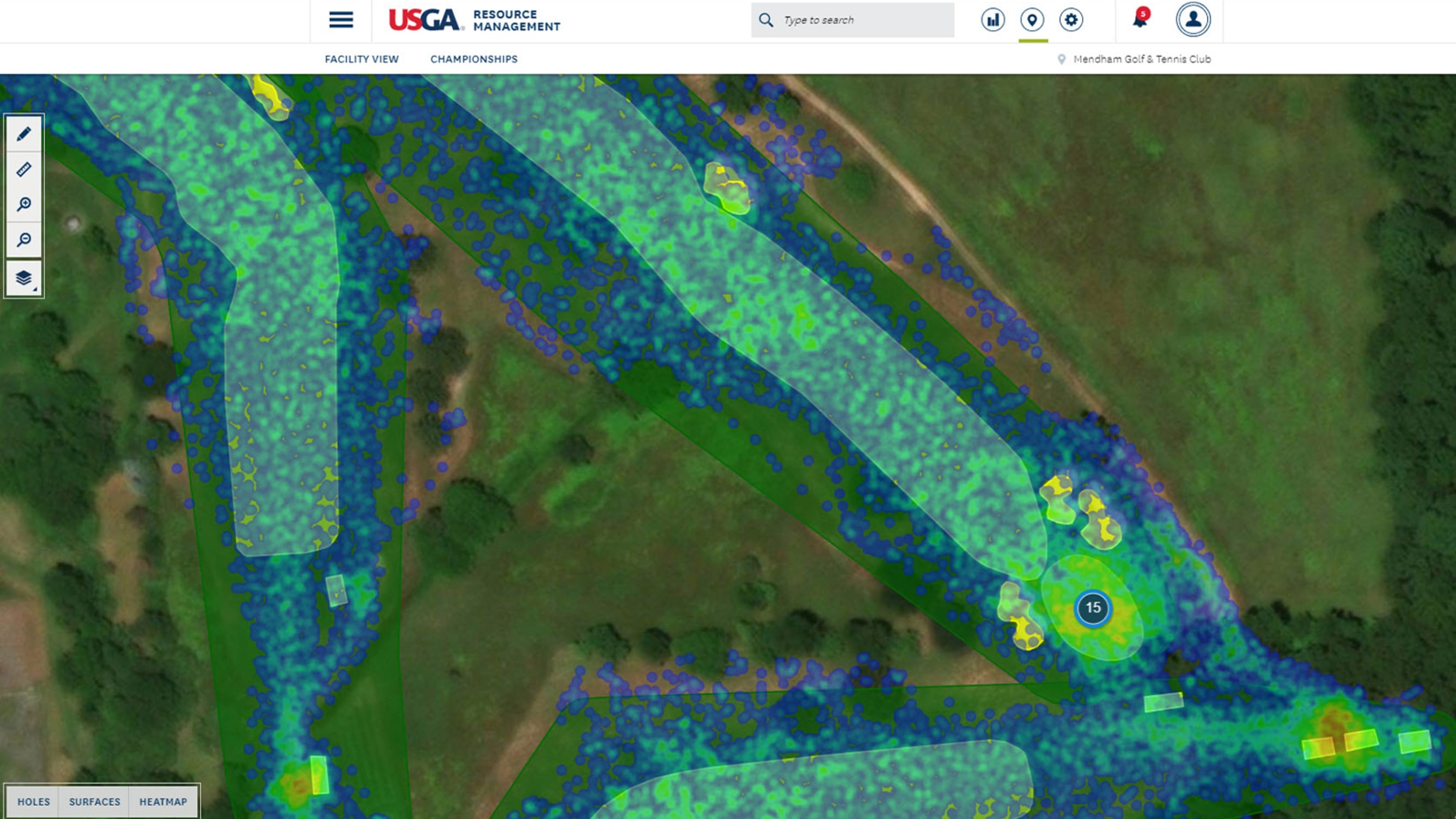Screen dimensions: 1456x819
Task: Open the layers tool on the map toolbar
Action: (24, 277)
